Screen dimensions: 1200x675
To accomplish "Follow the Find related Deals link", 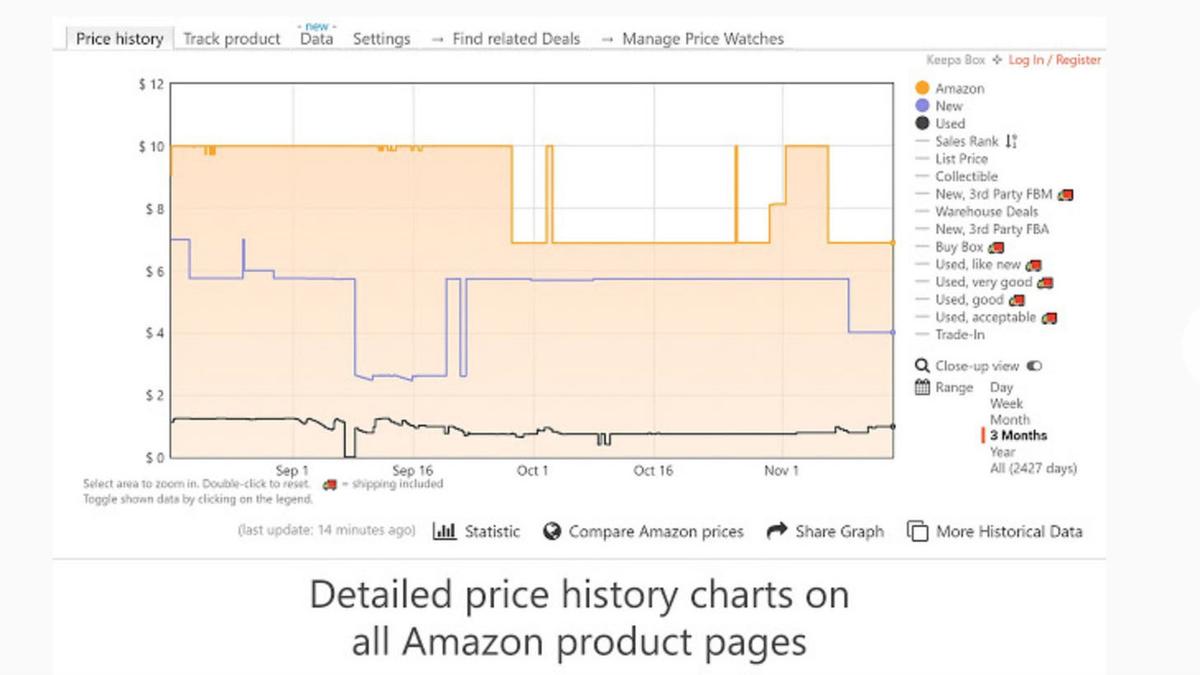I will (x=515, y=39).
